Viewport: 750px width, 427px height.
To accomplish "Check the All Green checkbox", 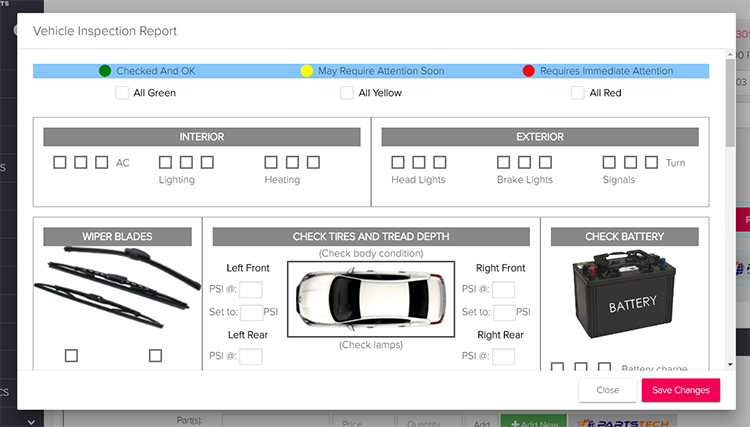I will (122, 93).
